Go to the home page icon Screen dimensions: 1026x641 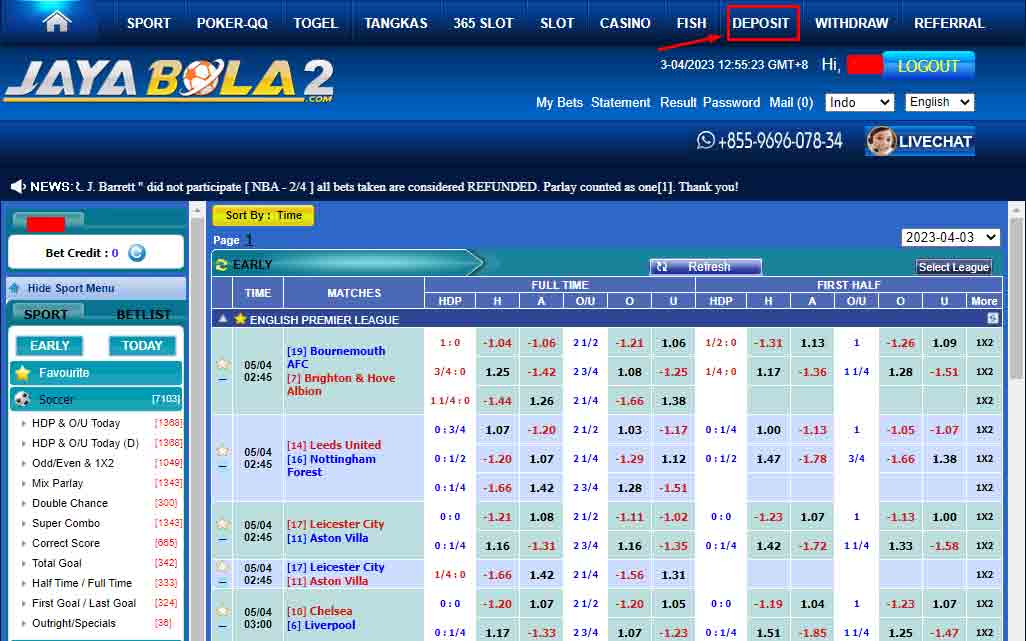click(x=57, y=22)
